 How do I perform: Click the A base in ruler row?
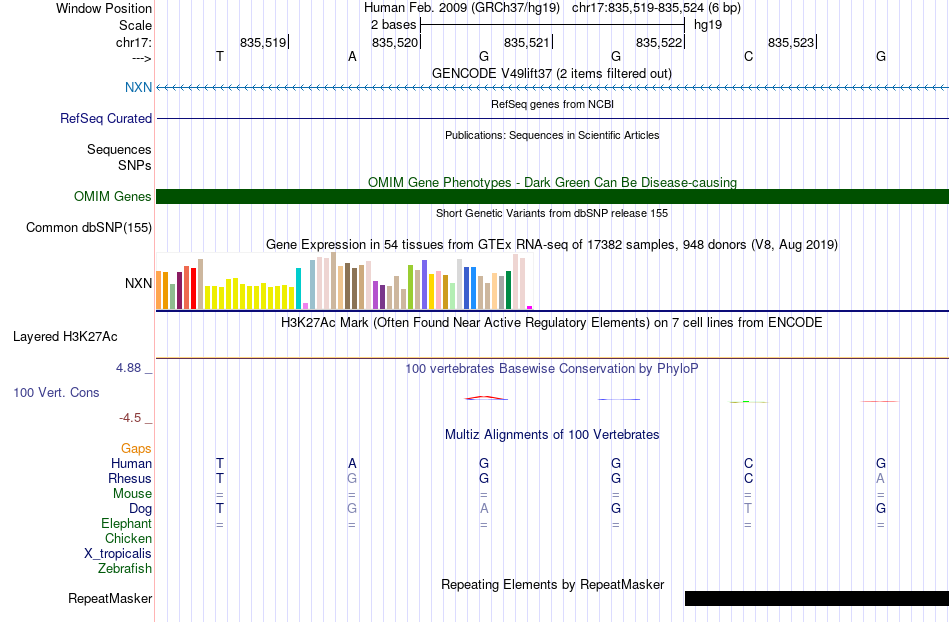click(352, 56)
